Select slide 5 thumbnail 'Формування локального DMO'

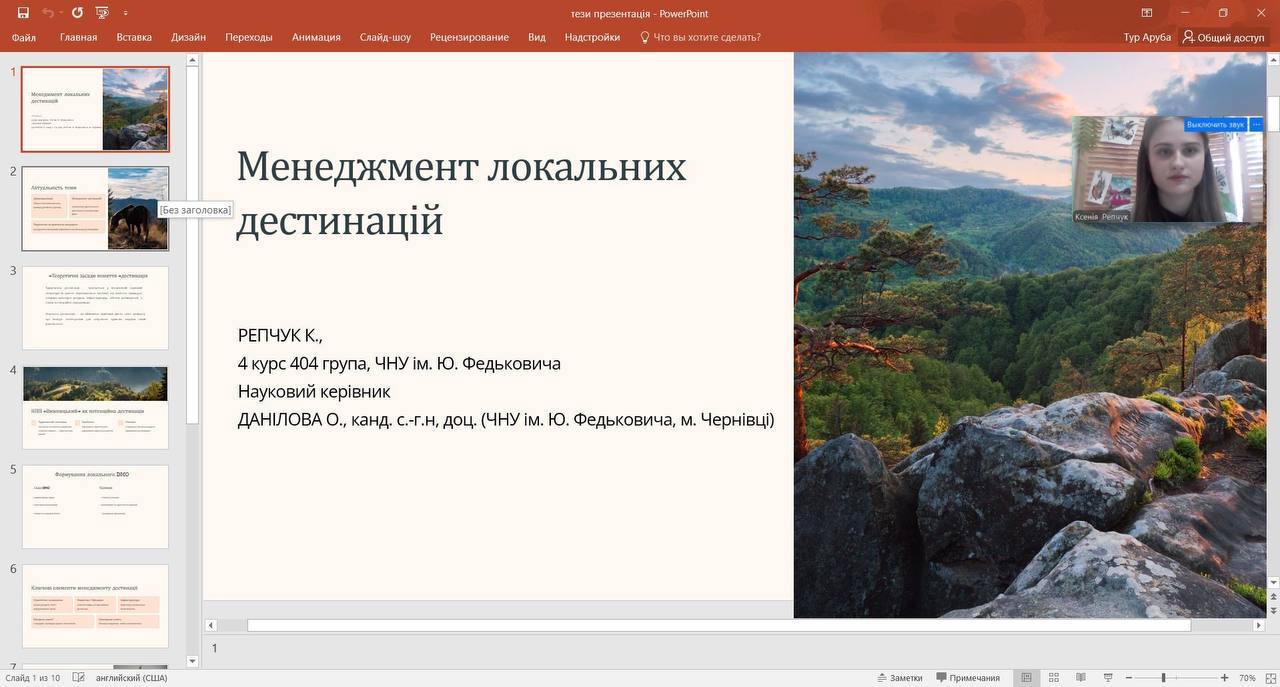click(x=95, y=506)
